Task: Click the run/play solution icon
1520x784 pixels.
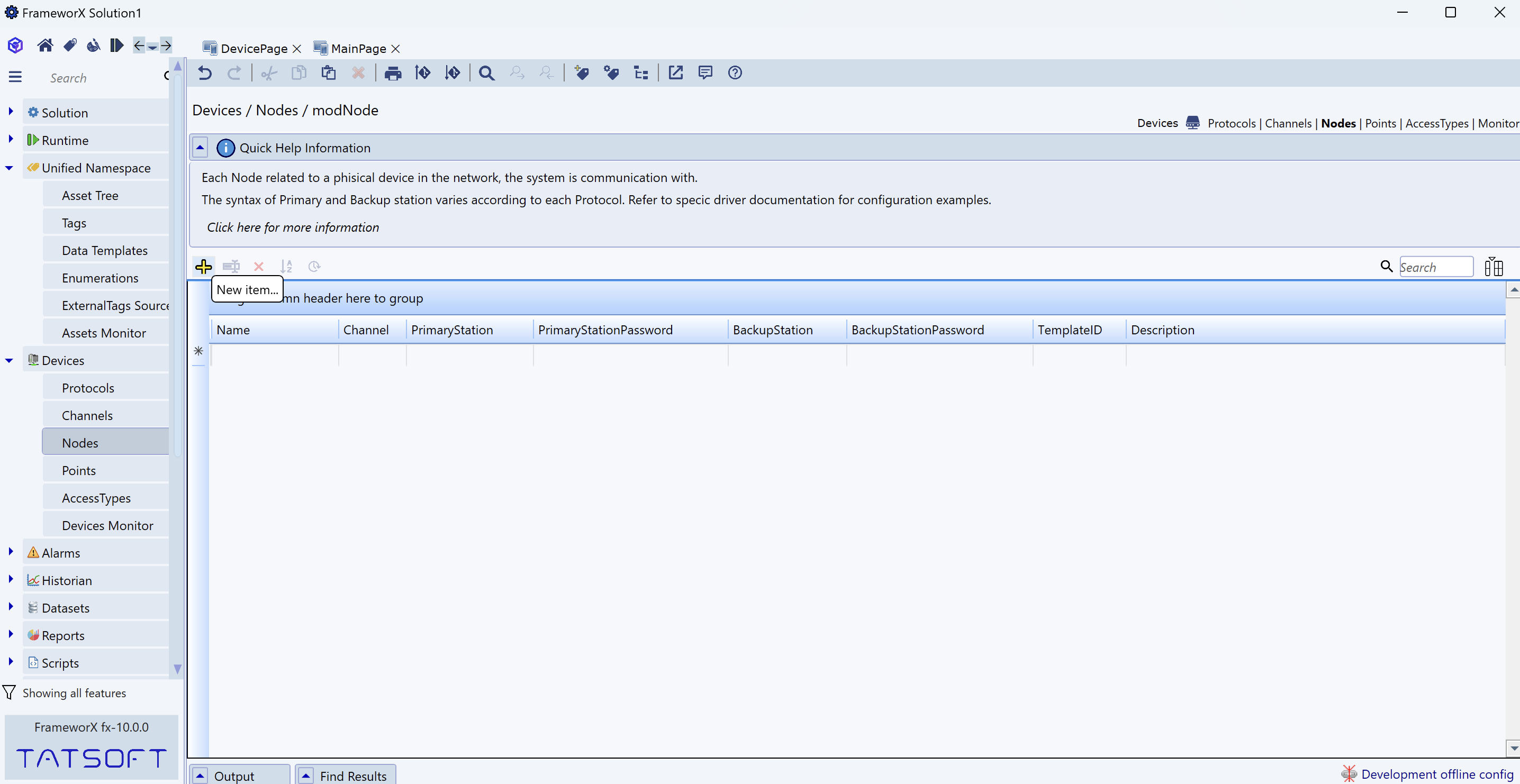Action: click(116, 45)
